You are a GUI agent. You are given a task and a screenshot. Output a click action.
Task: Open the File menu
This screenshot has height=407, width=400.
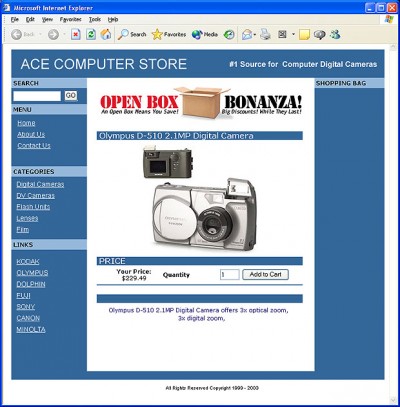pyautogui.click(x=15, y=20)
